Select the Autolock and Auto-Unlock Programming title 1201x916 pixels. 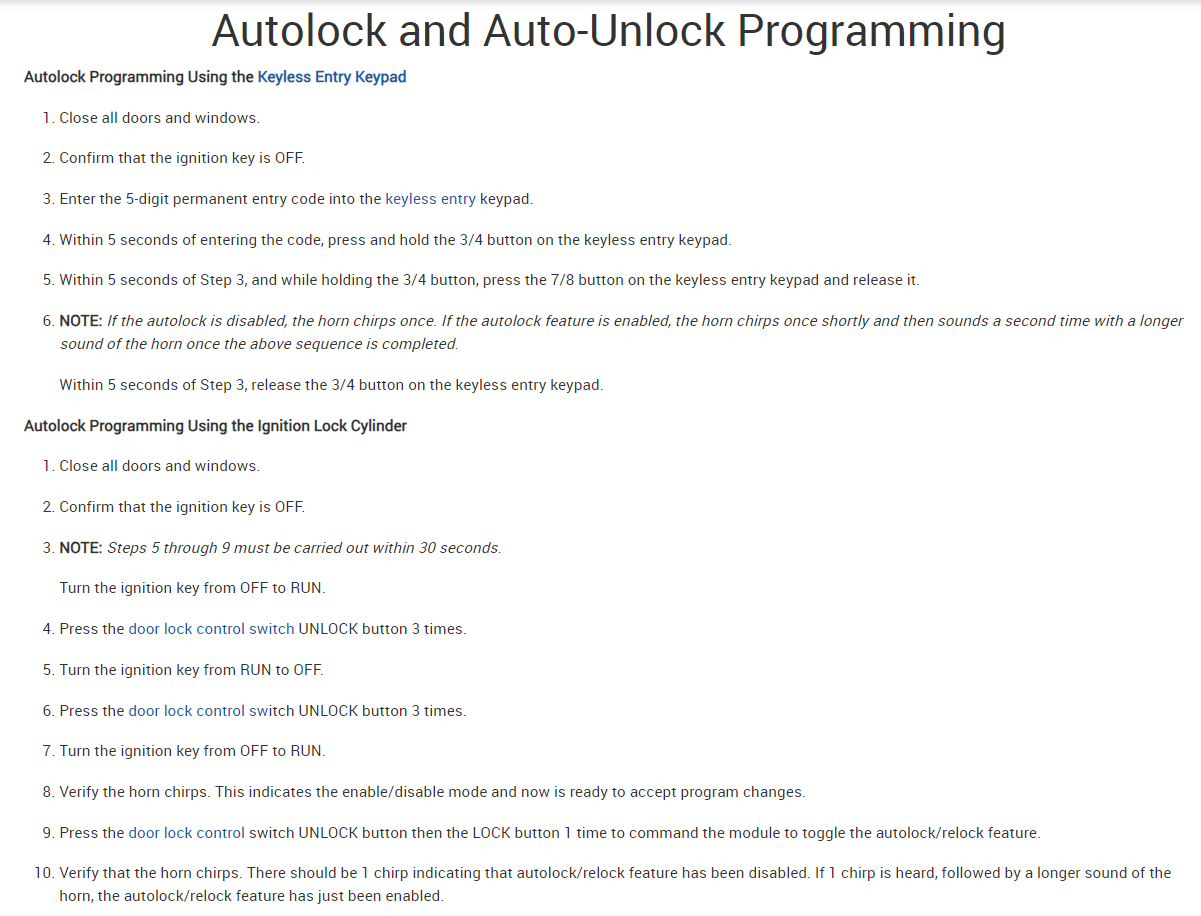(608, 31)
